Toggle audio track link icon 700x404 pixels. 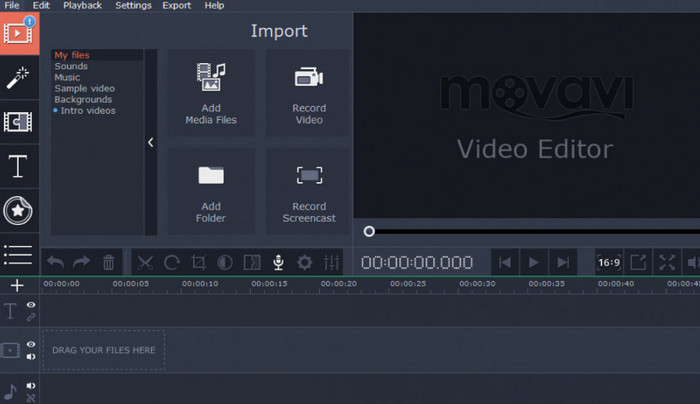click(x=31, y=398)
